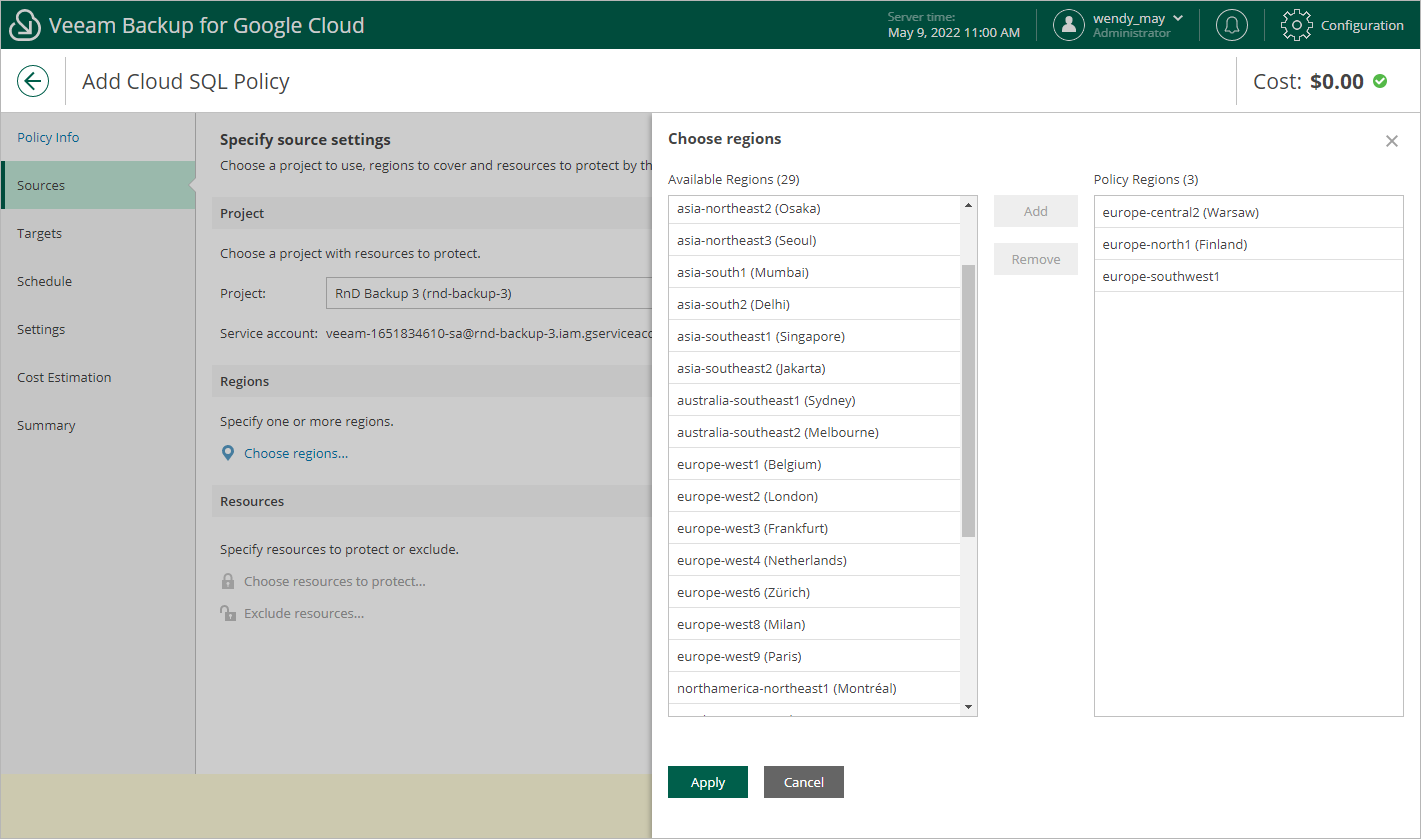1421x839 pixels.
Task: Click the Available Regions scroll down arrow
Action: pos(968,707)
